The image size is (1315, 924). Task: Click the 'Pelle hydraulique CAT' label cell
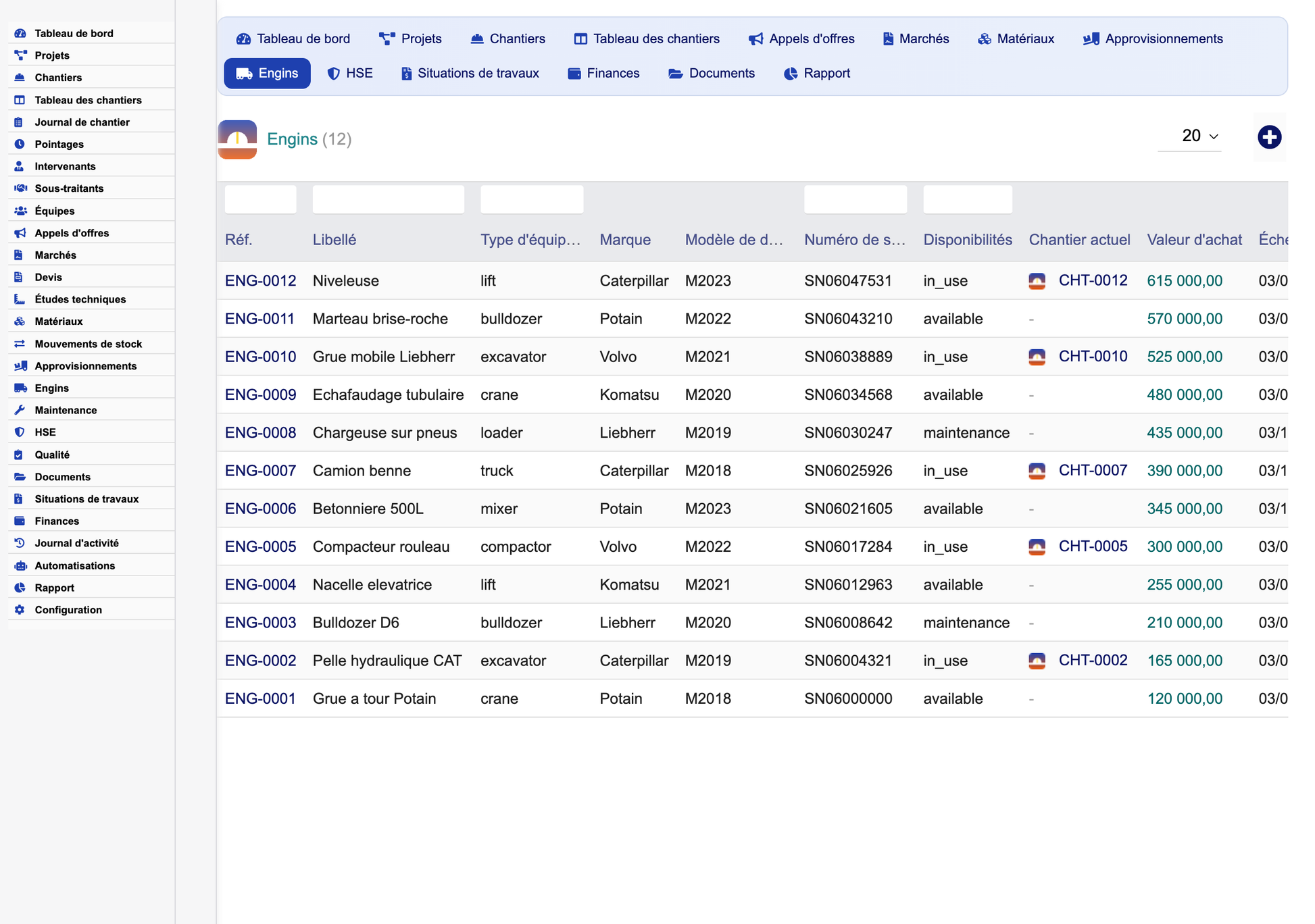coord(387,661)
